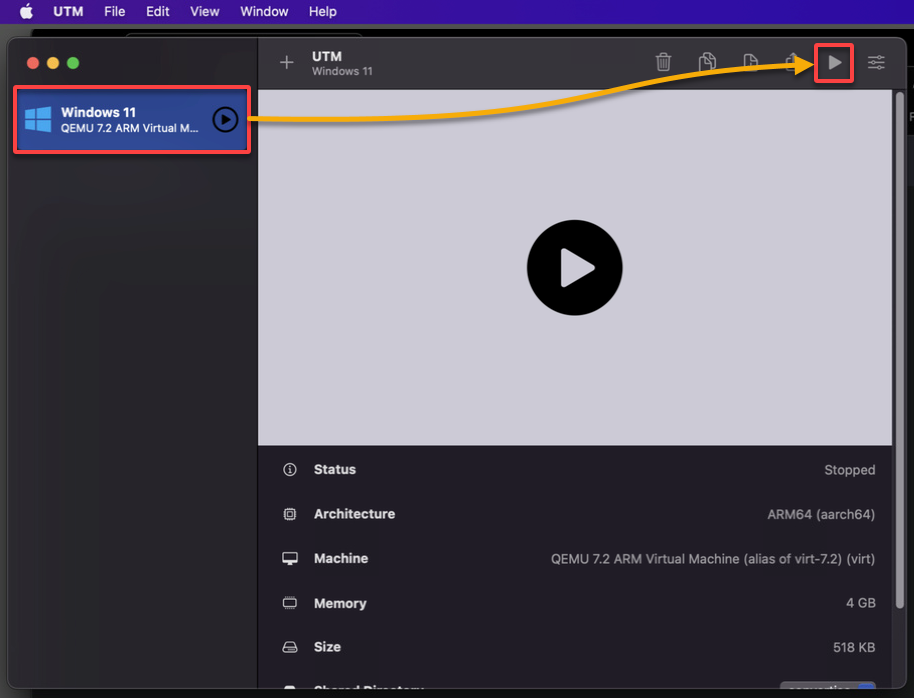This screenshot has height=698, width=914.
Task: Click the 'Windows 11' subtitle in the toolbar
Action: point(342,71)
